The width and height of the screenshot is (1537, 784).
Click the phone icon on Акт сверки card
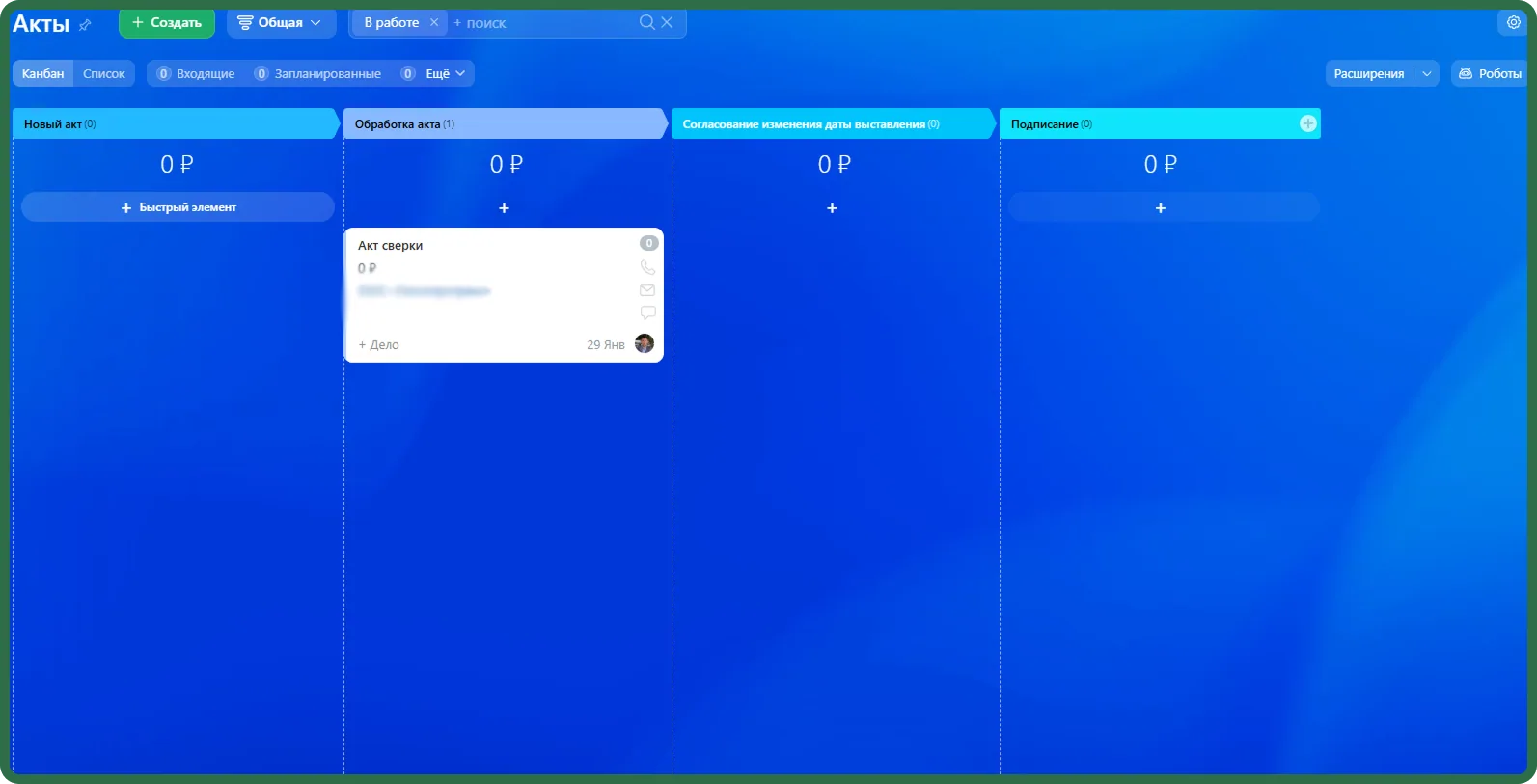647,267
